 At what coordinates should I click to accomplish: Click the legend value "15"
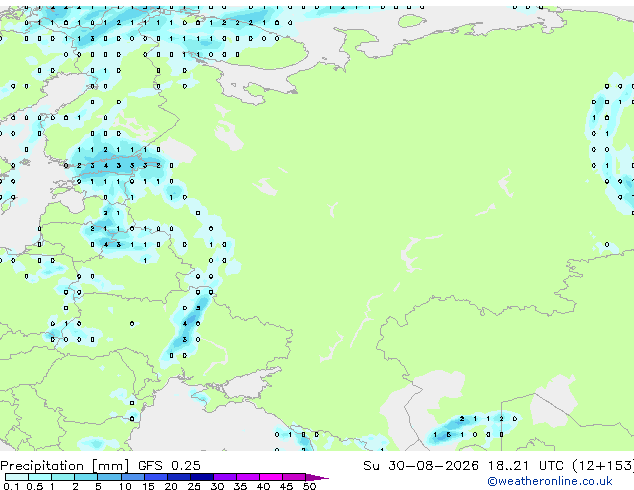(x=148, y=486)
